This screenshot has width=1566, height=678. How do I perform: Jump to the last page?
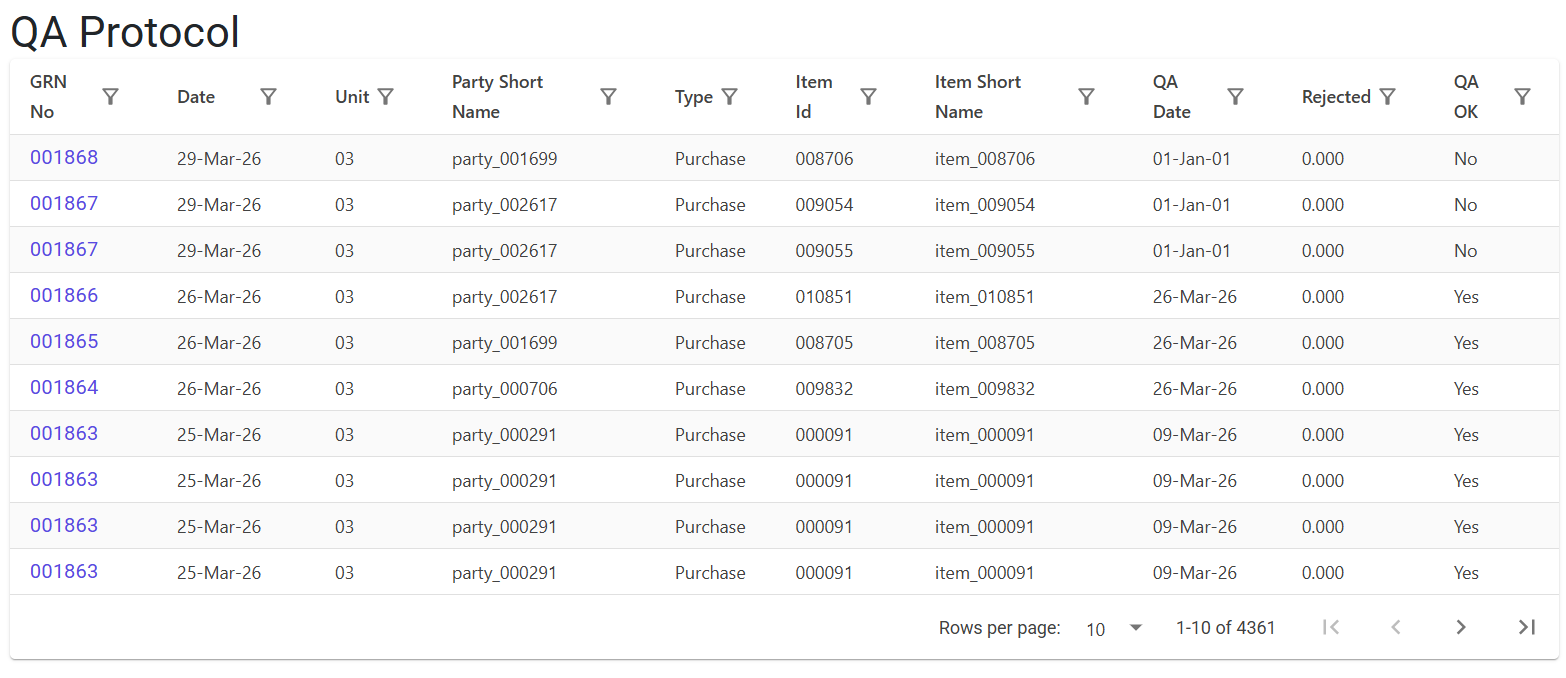coord(1526,627)
